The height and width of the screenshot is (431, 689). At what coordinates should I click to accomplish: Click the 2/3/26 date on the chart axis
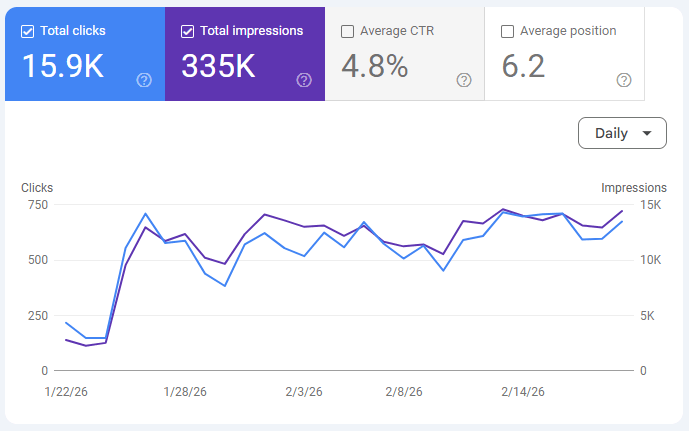304,392
